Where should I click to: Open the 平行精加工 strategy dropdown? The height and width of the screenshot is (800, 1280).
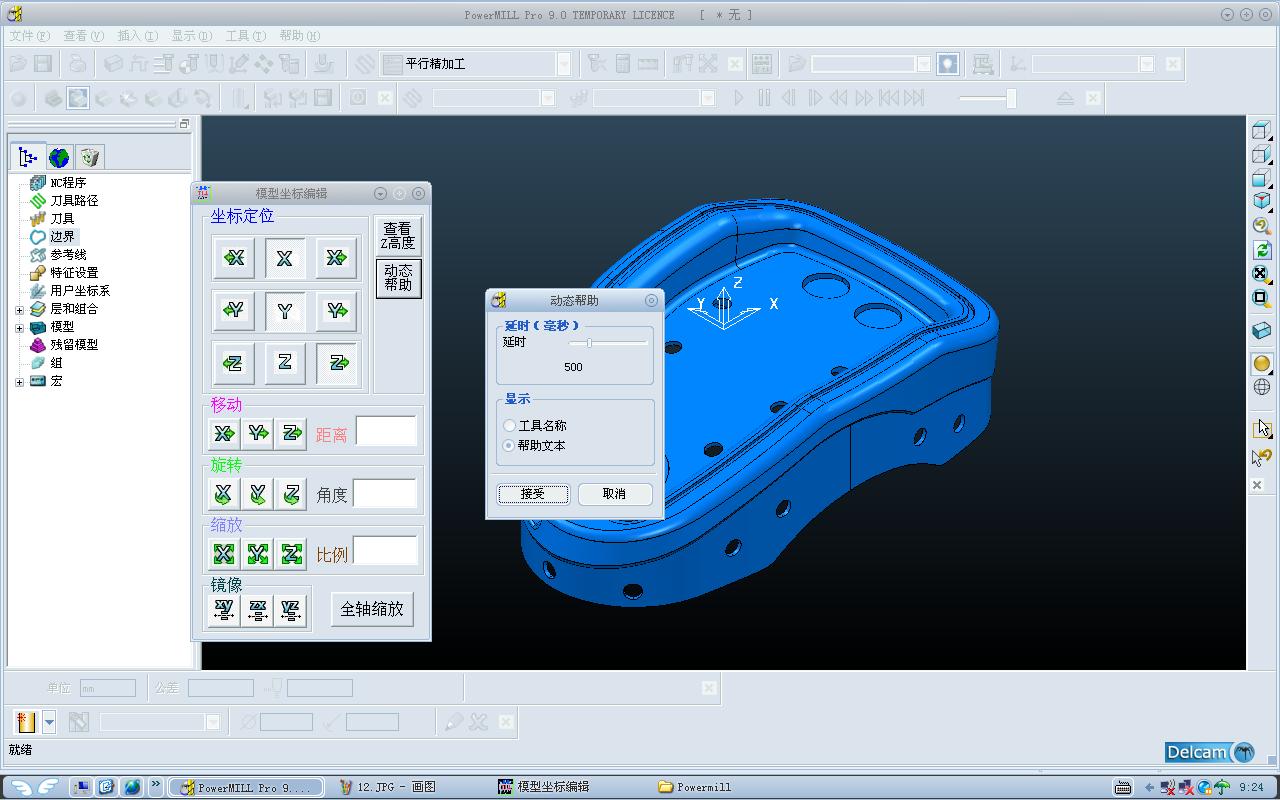(x=564, y=64)
